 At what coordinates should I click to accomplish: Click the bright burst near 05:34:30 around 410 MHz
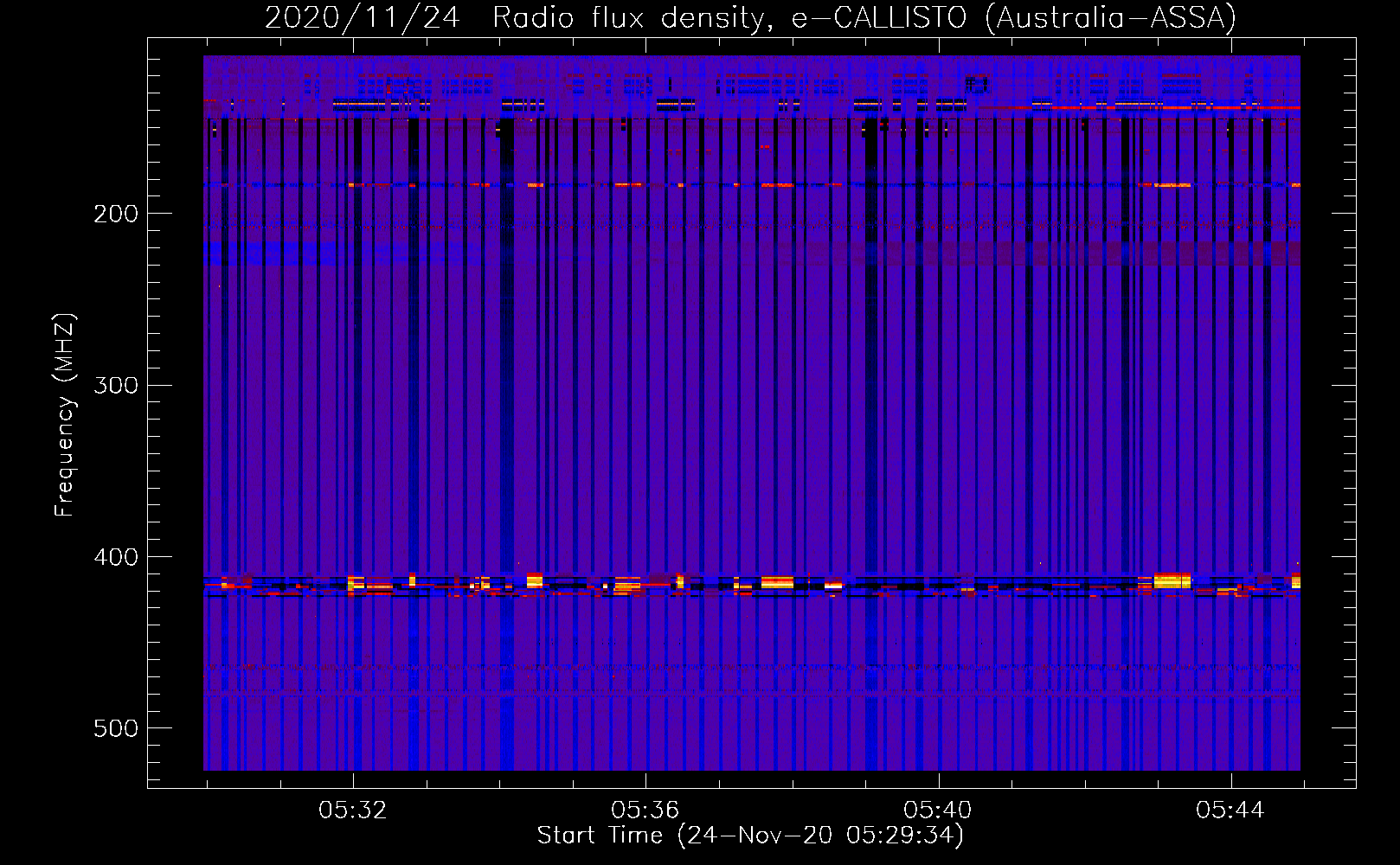pyautogui.click(x=535, y=580)
